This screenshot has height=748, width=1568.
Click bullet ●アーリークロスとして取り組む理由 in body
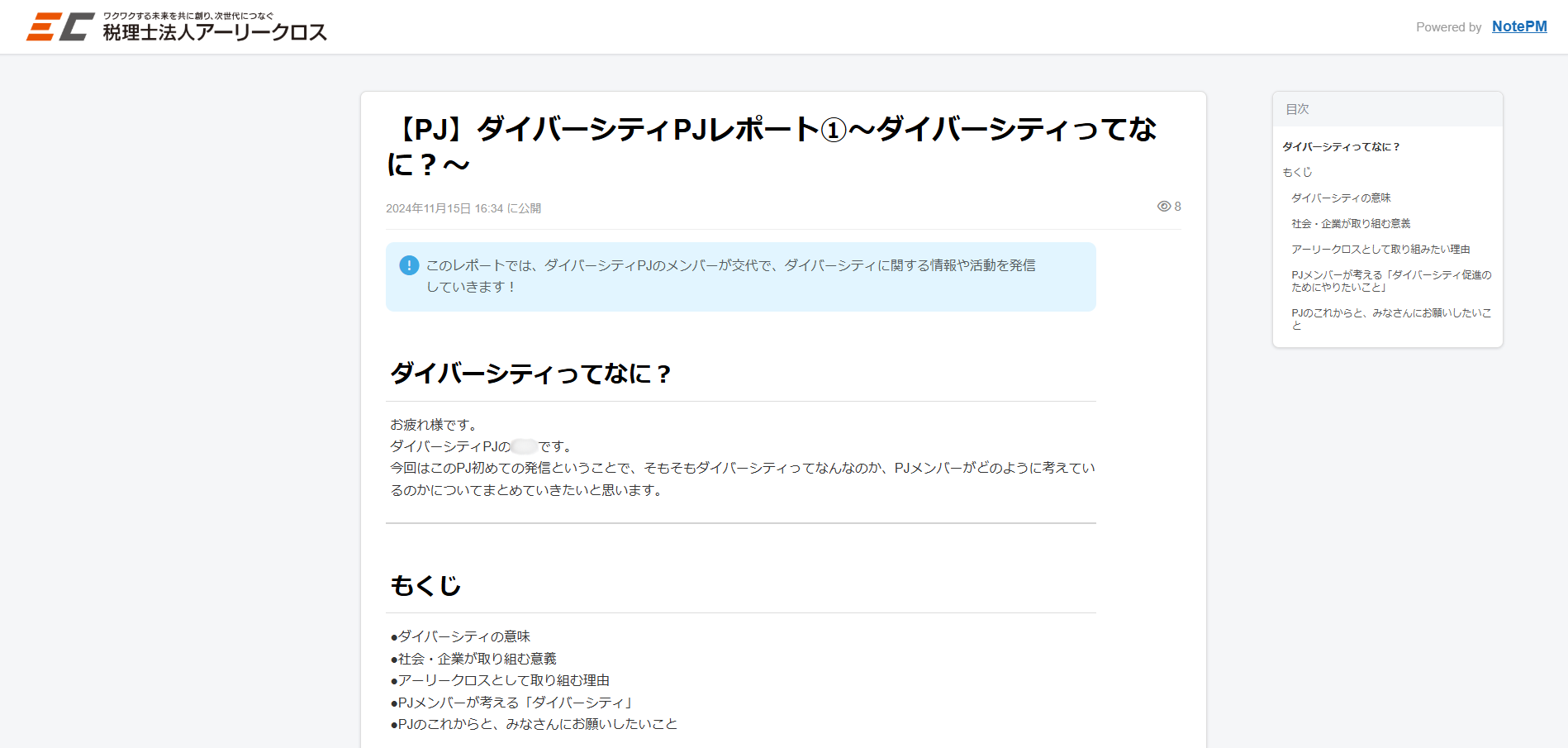500,680
